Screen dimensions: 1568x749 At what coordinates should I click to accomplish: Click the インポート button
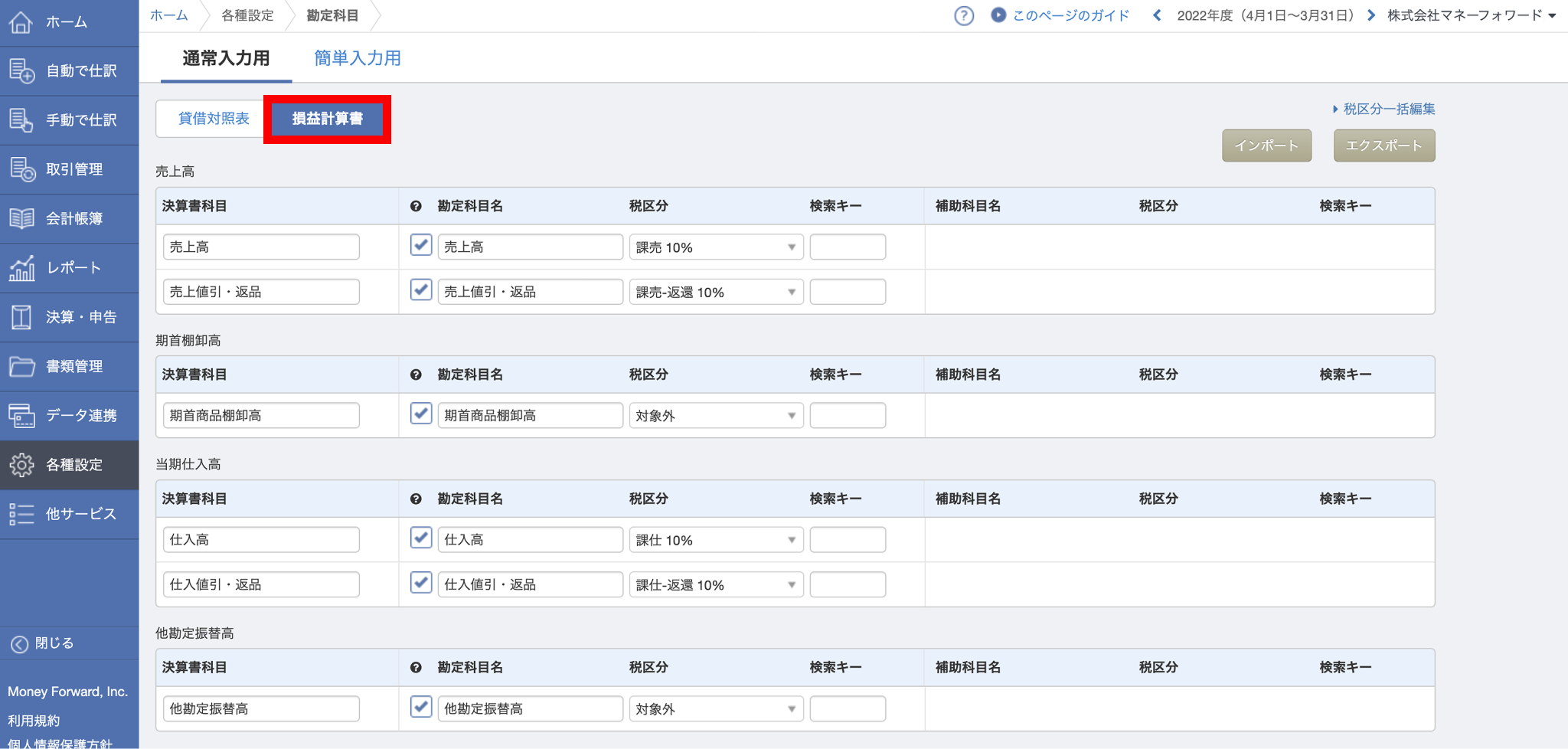pyautogui.click(x=1266, y=146)
